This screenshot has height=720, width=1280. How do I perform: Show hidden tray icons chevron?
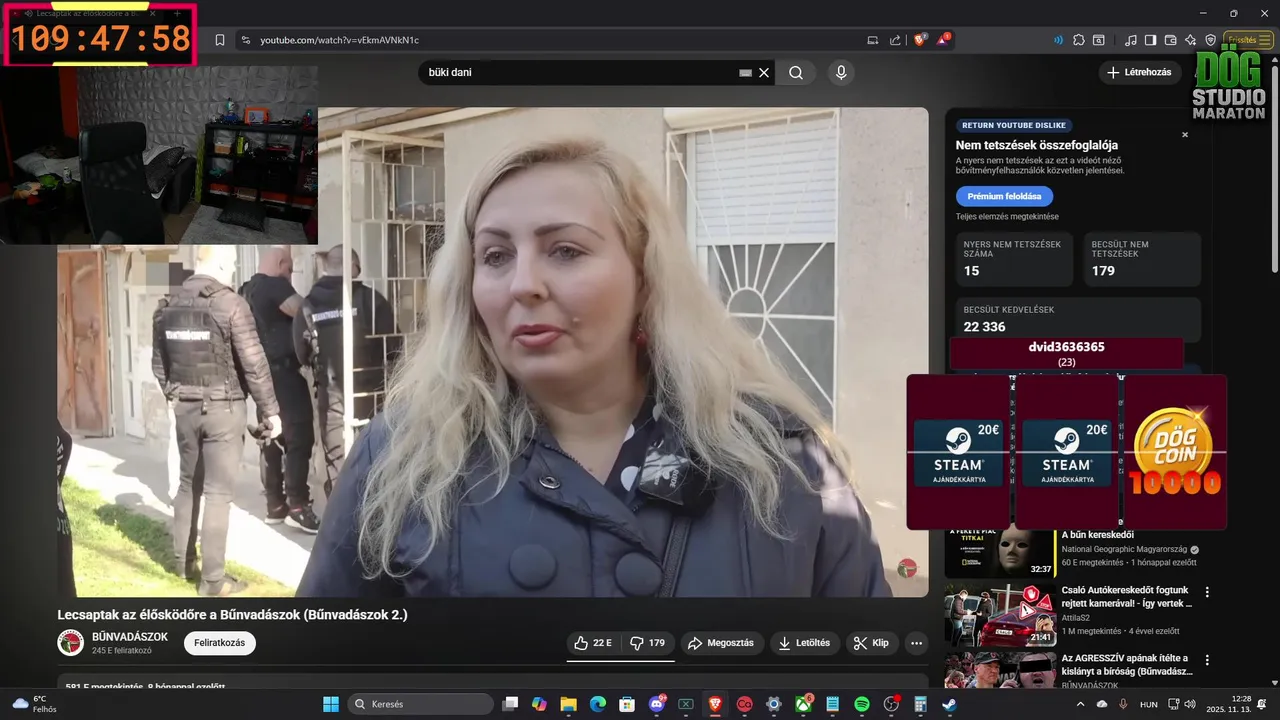(1080, 704)
